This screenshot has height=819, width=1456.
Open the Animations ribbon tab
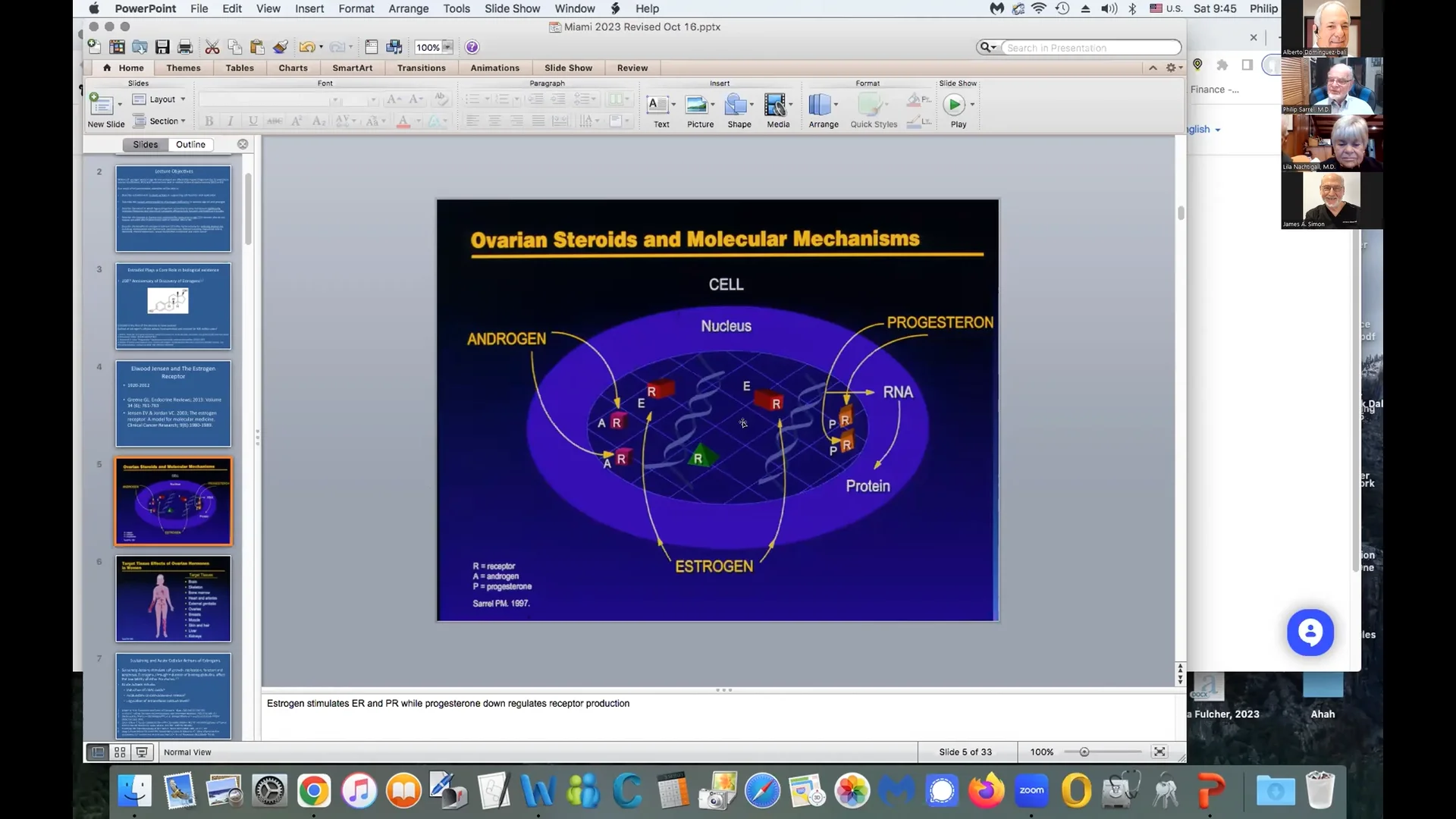click(x=494, y=67)
